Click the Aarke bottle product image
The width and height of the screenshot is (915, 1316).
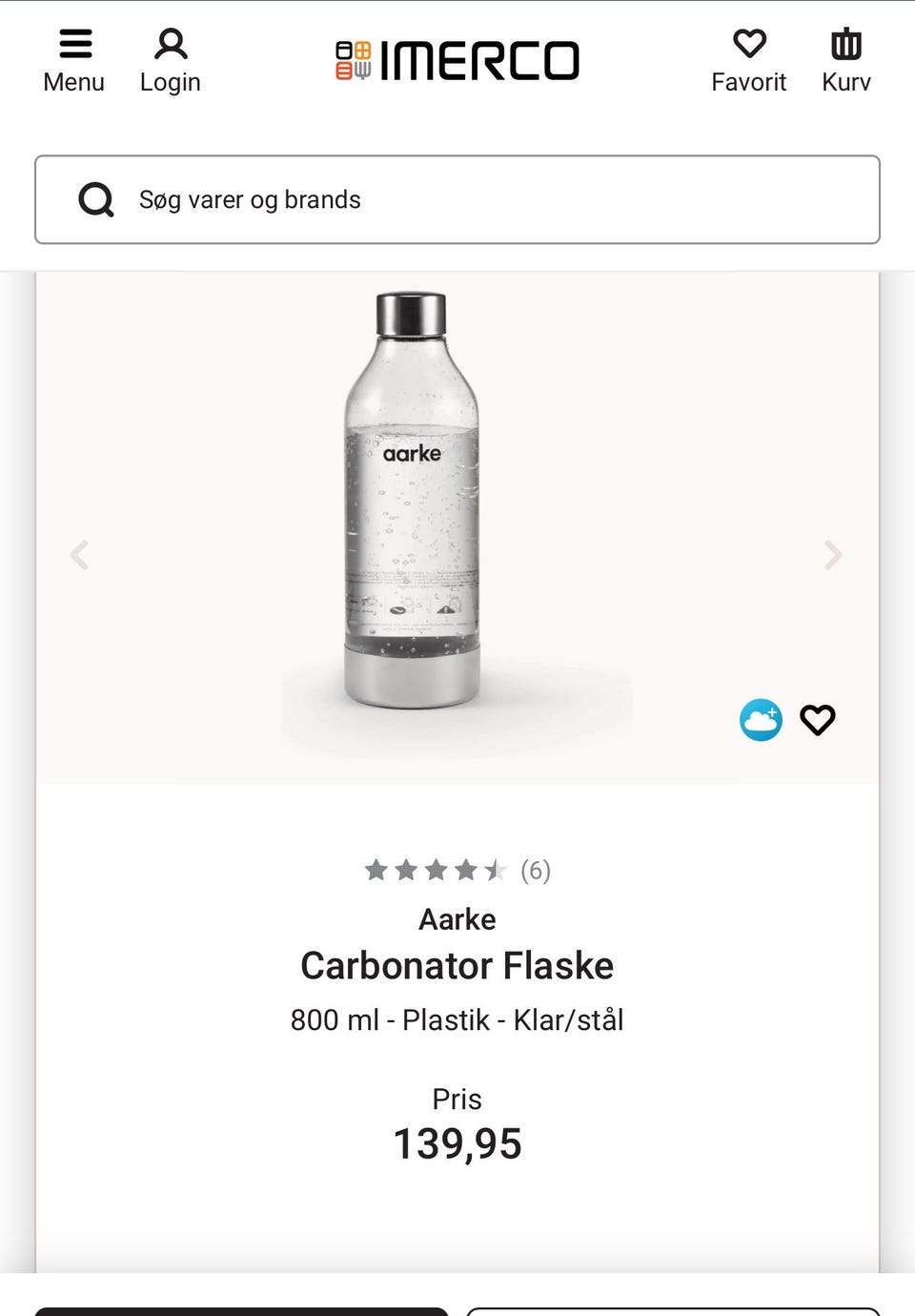(x=413, y=501)
